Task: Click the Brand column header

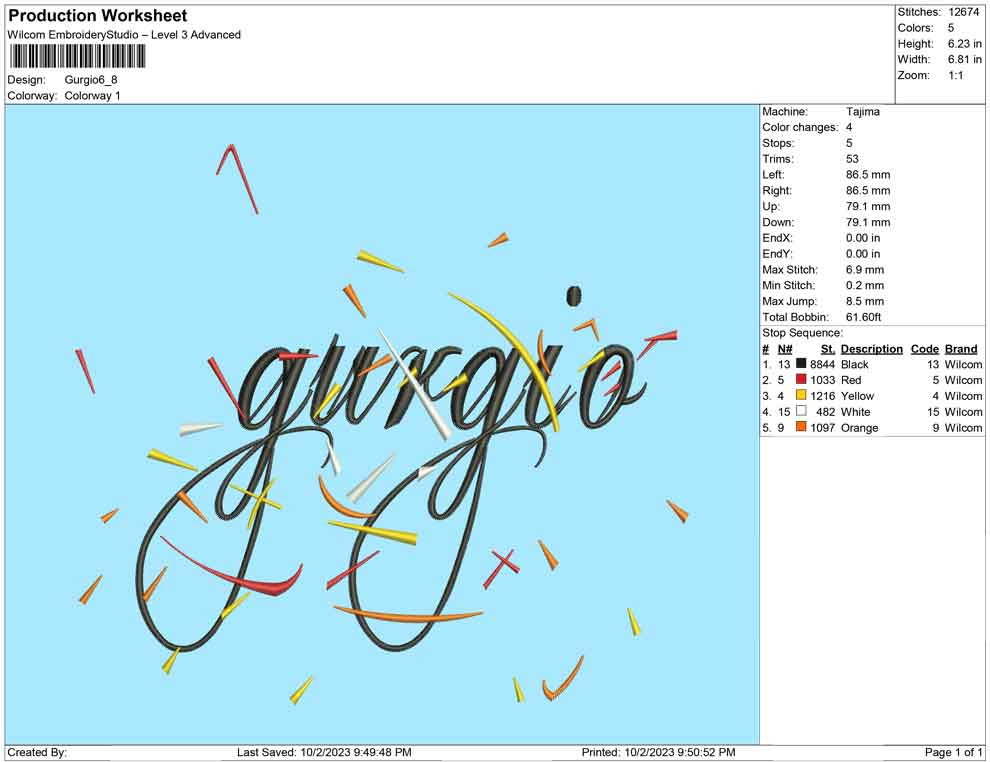Action: (x=960, y=348)
